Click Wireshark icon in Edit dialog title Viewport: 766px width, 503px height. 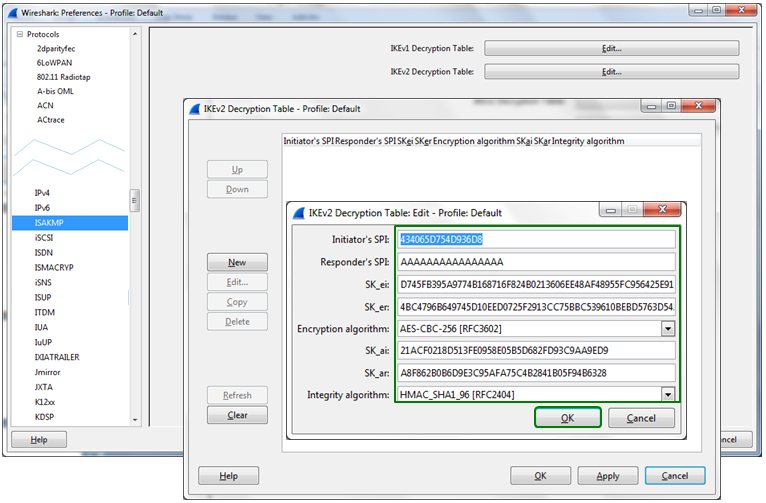(299, 213)
